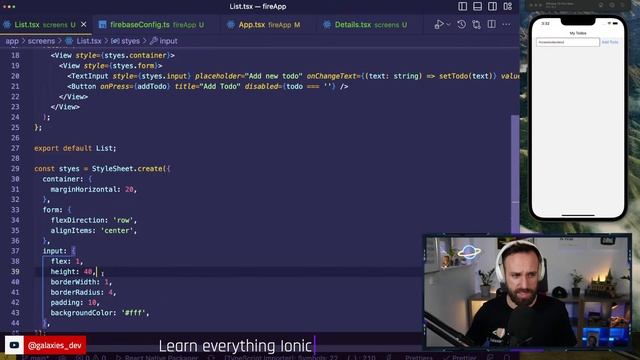640x360 pixels.
Task: Open changes compare icon
Action: point(476,24)
